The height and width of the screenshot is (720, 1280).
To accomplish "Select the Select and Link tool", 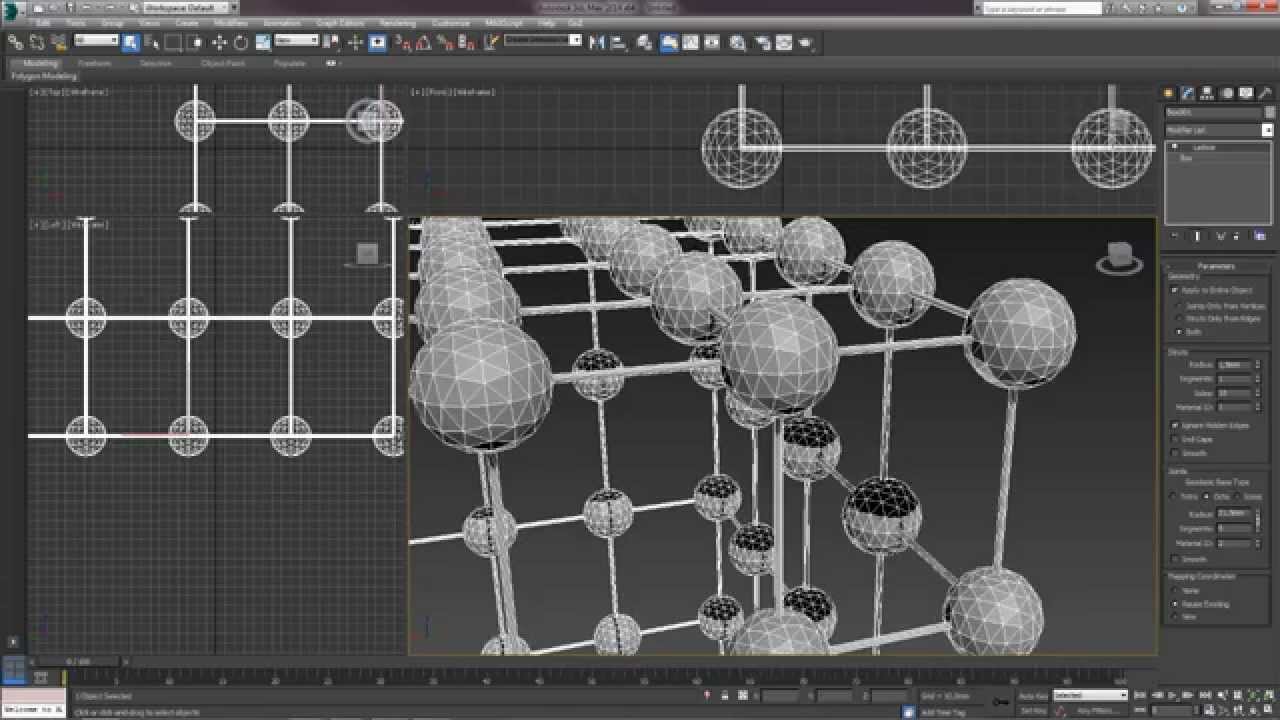I will coord(15,42).
